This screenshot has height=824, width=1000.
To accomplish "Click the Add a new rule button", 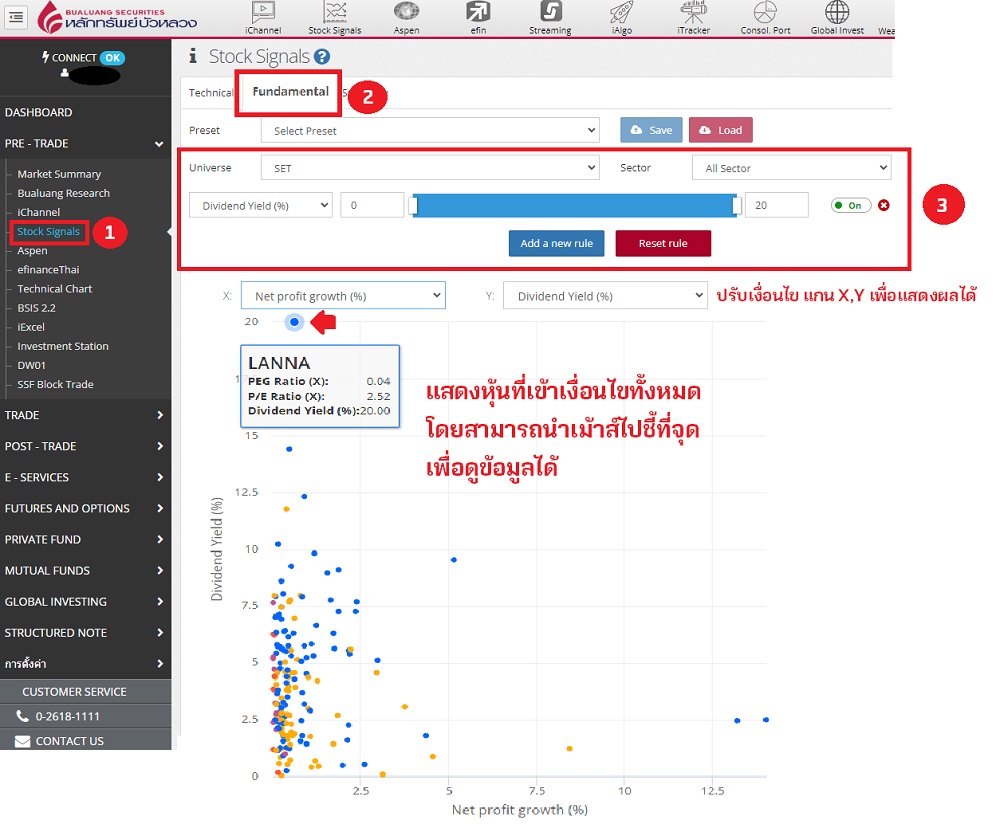I will point(556,244).
